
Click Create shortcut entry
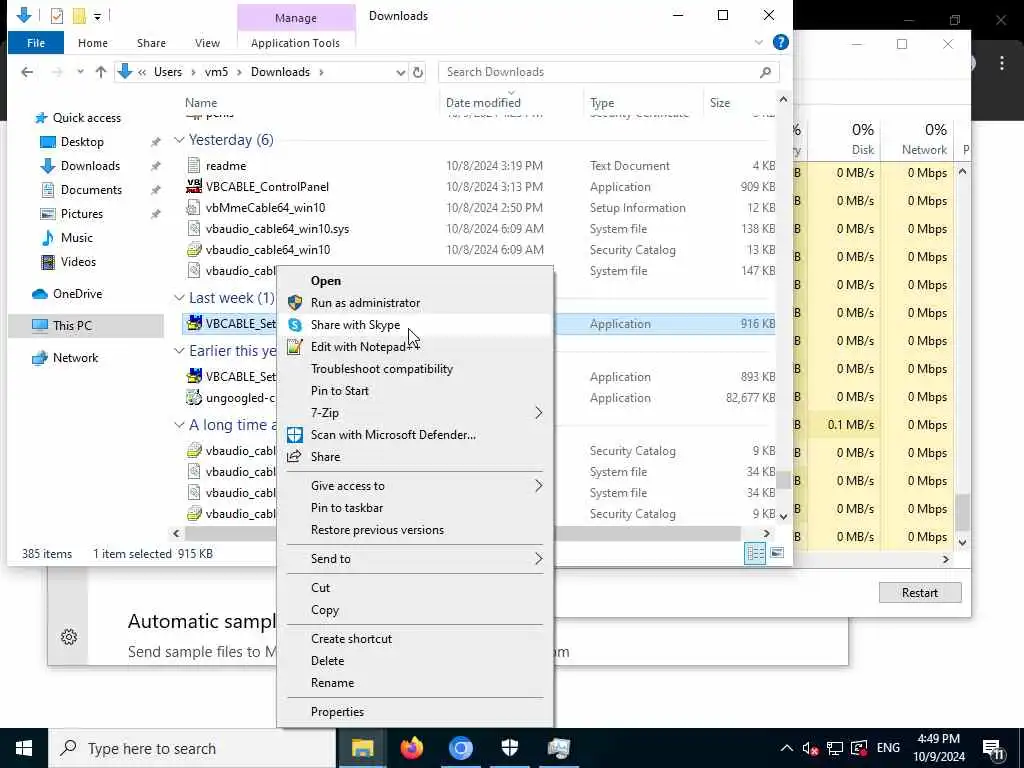pos(351,639)
